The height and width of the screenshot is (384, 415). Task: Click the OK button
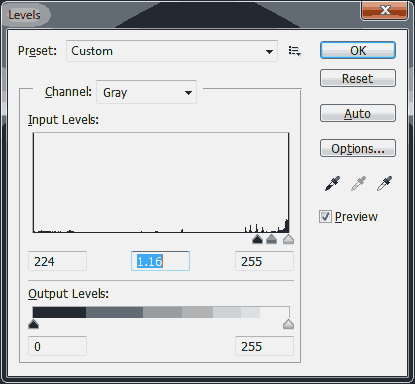click(358, 50)
